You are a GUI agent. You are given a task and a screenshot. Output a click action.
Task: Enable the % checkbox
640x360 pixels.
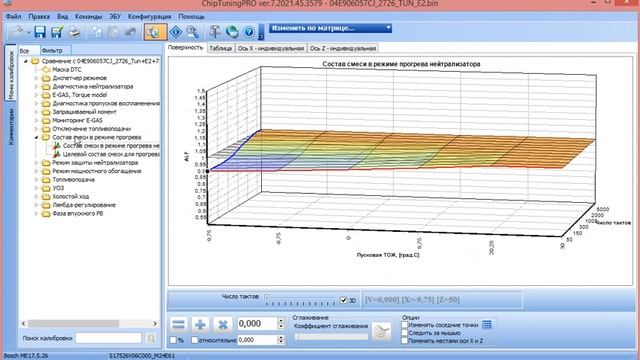[x=173, y=340]
